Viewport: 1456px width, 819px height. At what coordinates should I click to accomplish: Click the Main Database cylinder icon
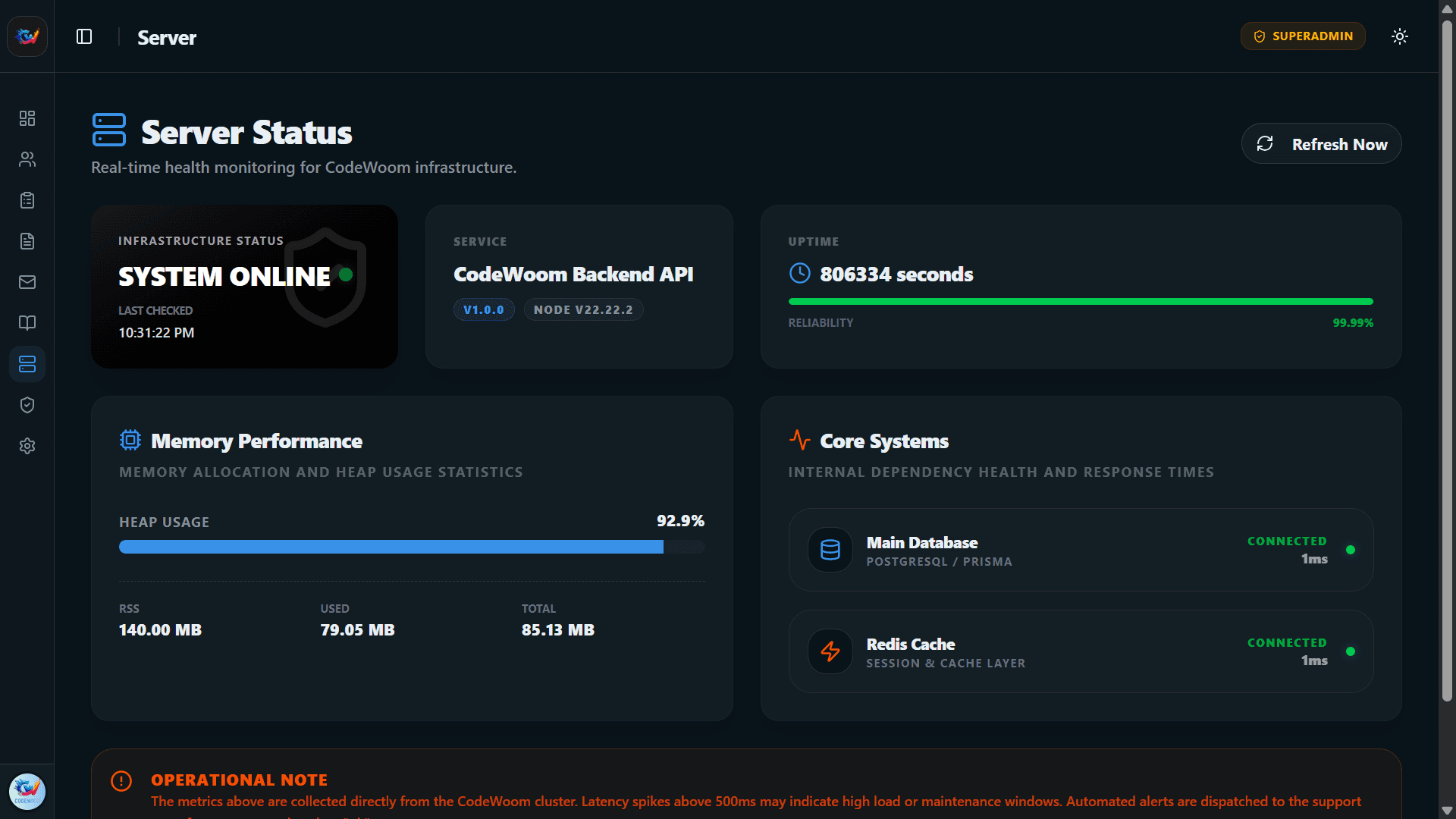830,550
